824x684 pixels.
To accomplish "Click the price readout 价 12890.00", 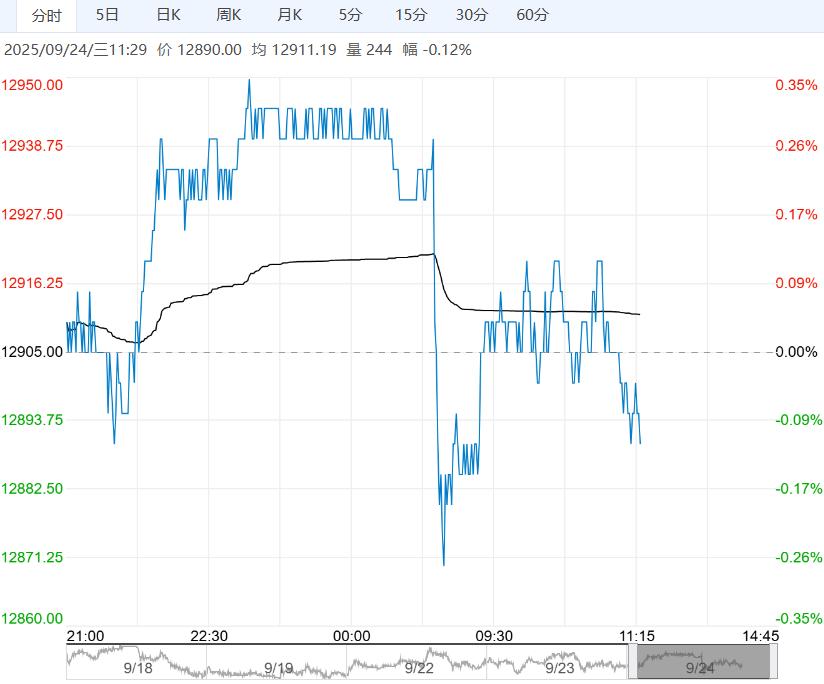I will coord(199,50).
